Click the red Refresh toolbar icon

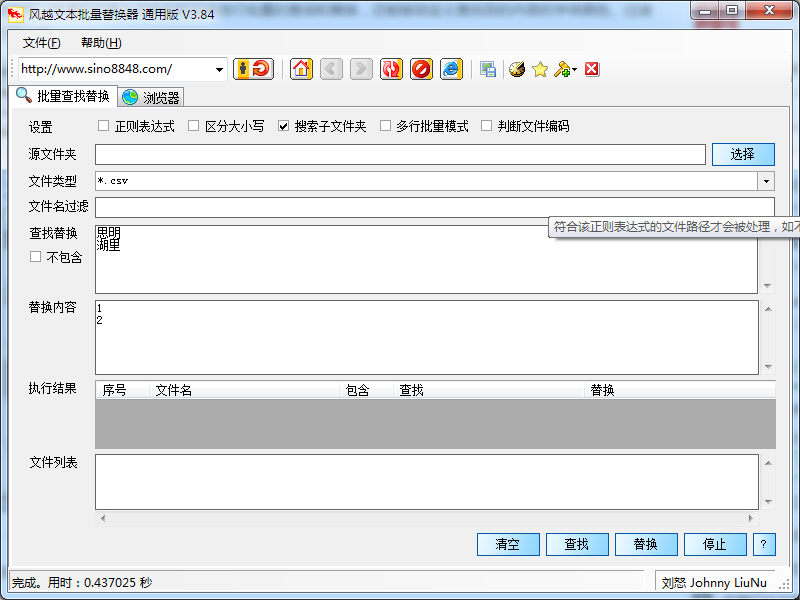(x=391, y=69)
